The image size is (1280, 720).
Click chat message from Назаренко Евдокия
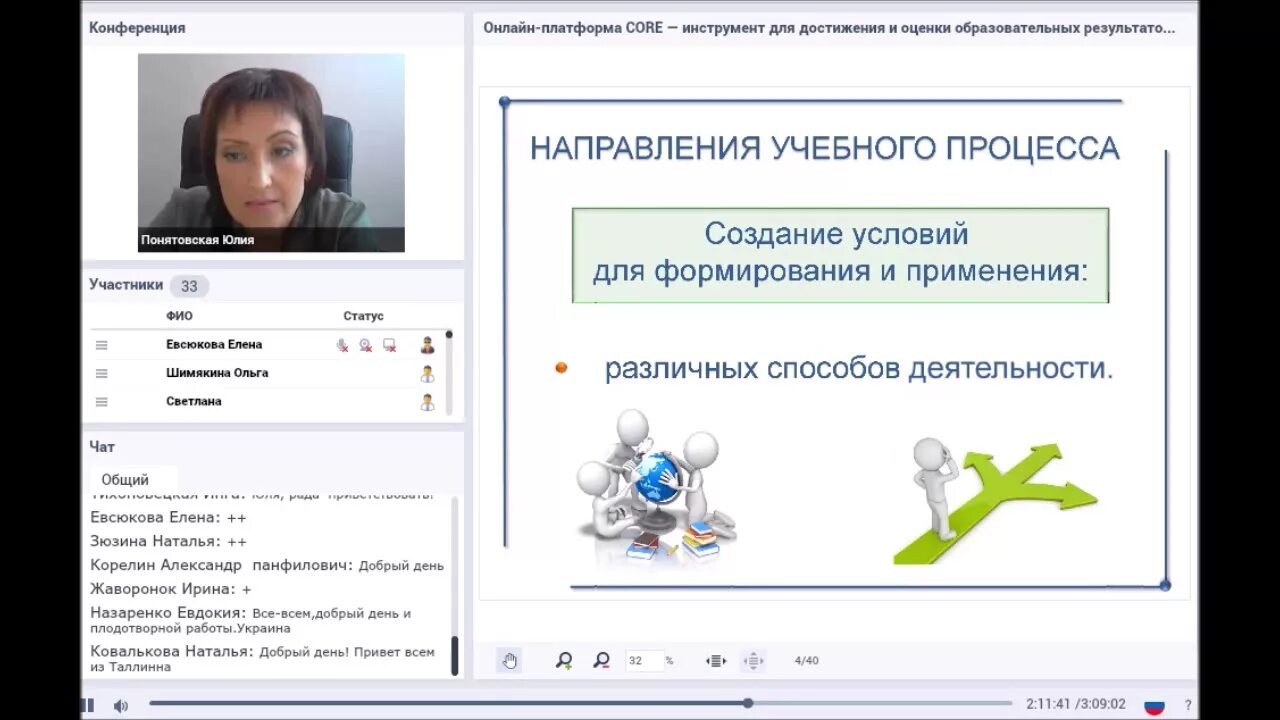250,620
